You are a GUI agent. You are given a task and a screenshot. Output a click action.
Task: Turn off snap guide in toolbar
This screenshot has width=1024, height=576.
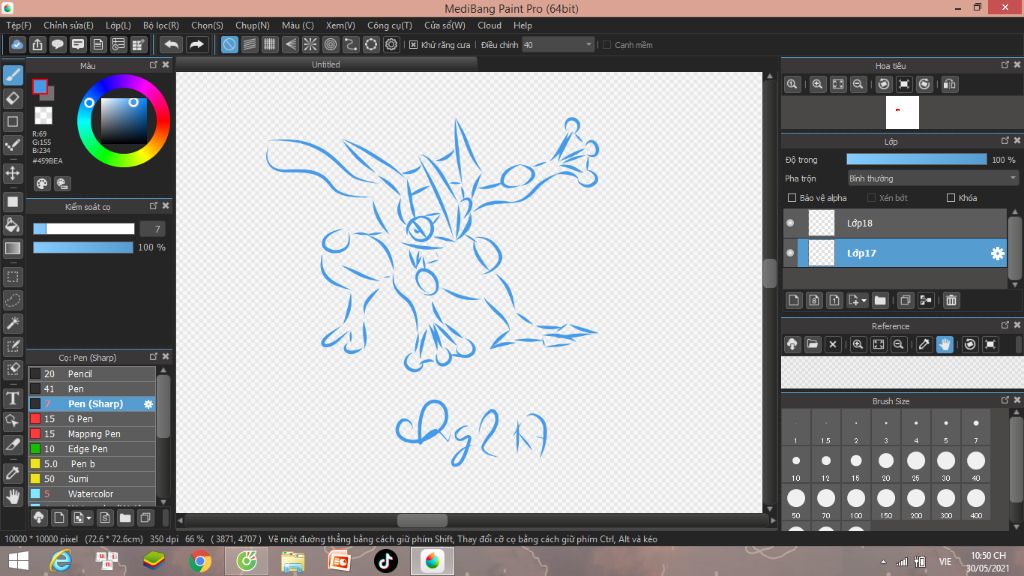229,44
